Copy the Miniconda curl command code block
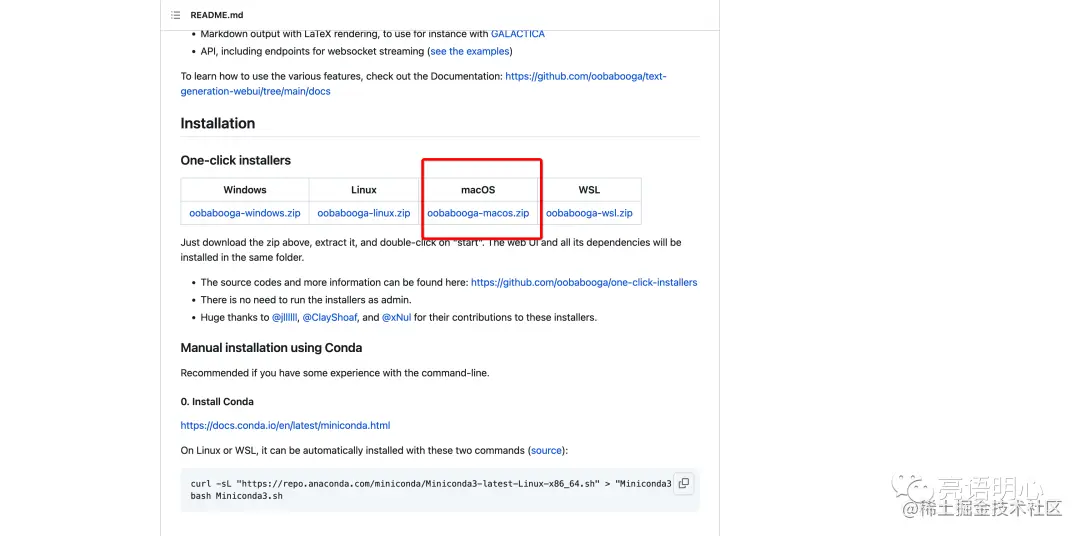This screenshot has height=536, width=1080. pos(683,483)
